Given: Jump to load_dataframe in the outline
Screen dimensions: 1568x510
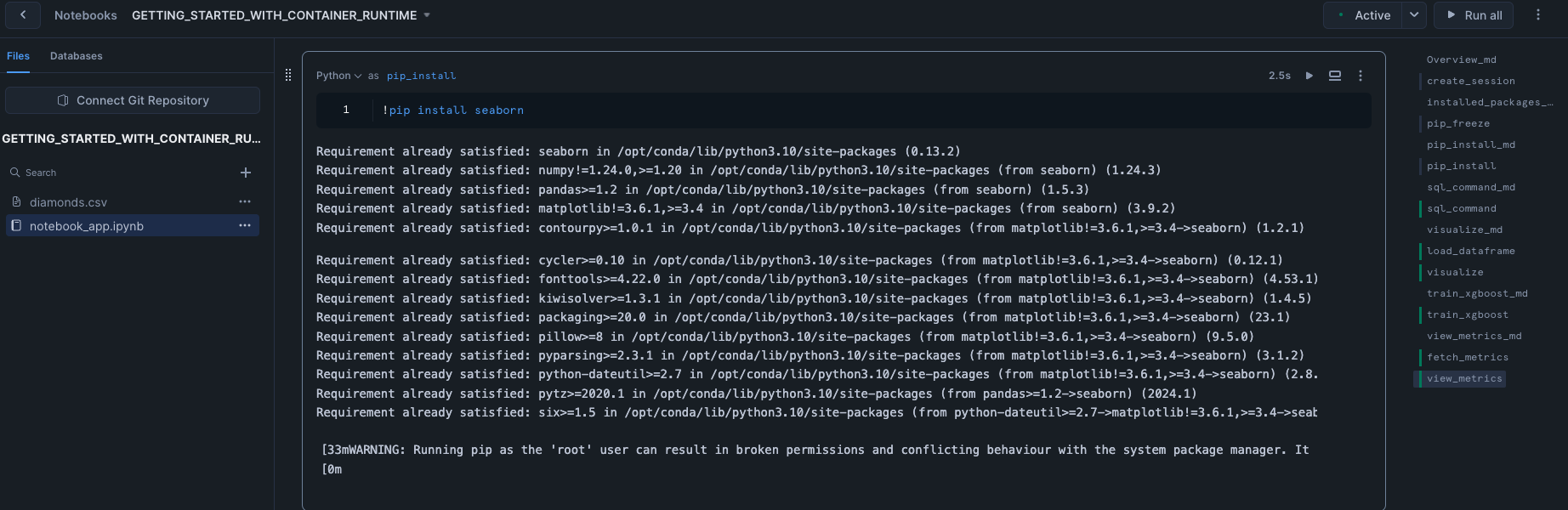Looking at the screenshot, I should (x=1471, y=251).
